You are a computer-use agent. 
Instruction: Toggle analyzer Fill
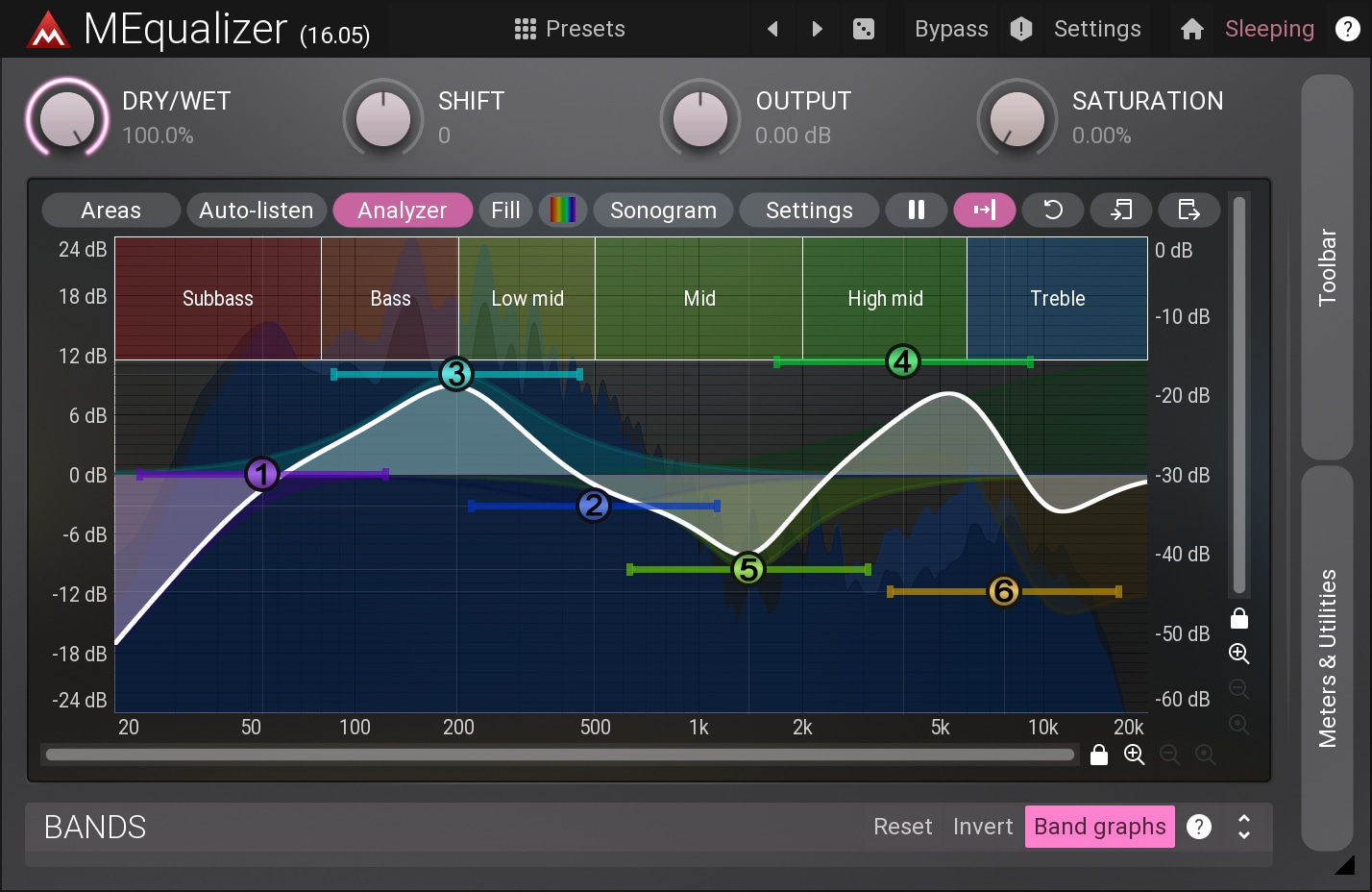pos(505,210)
